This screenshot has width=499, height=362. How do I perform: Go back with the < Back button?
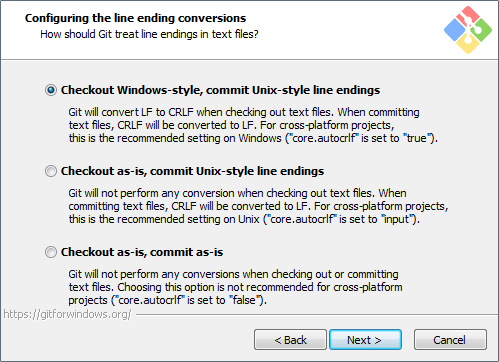290,340
